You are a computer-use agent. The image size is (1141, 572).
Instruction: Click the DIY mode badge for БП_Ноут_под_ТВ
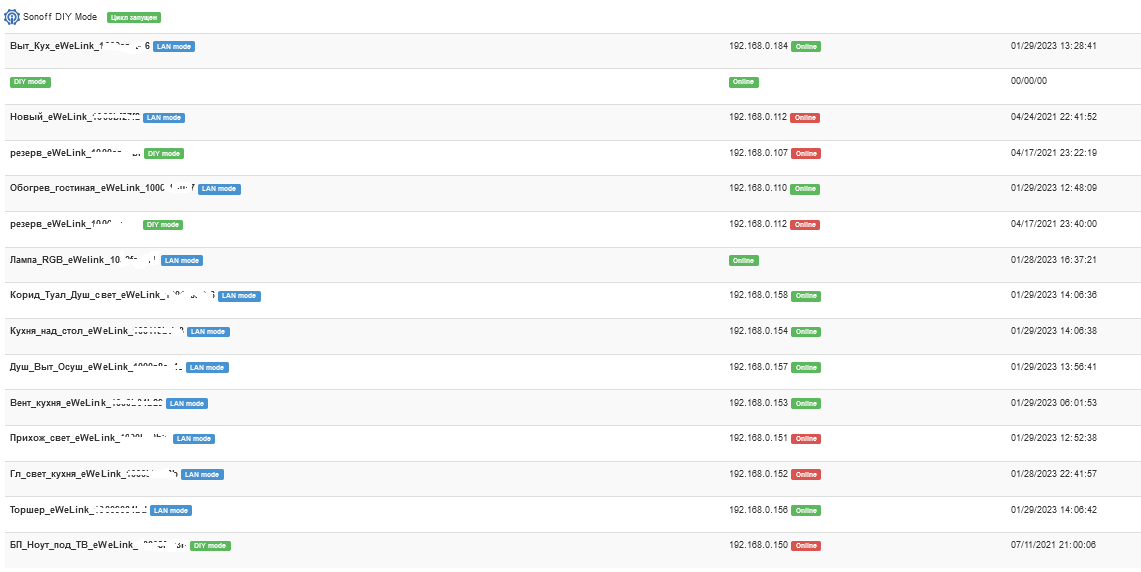pos(210,546)
